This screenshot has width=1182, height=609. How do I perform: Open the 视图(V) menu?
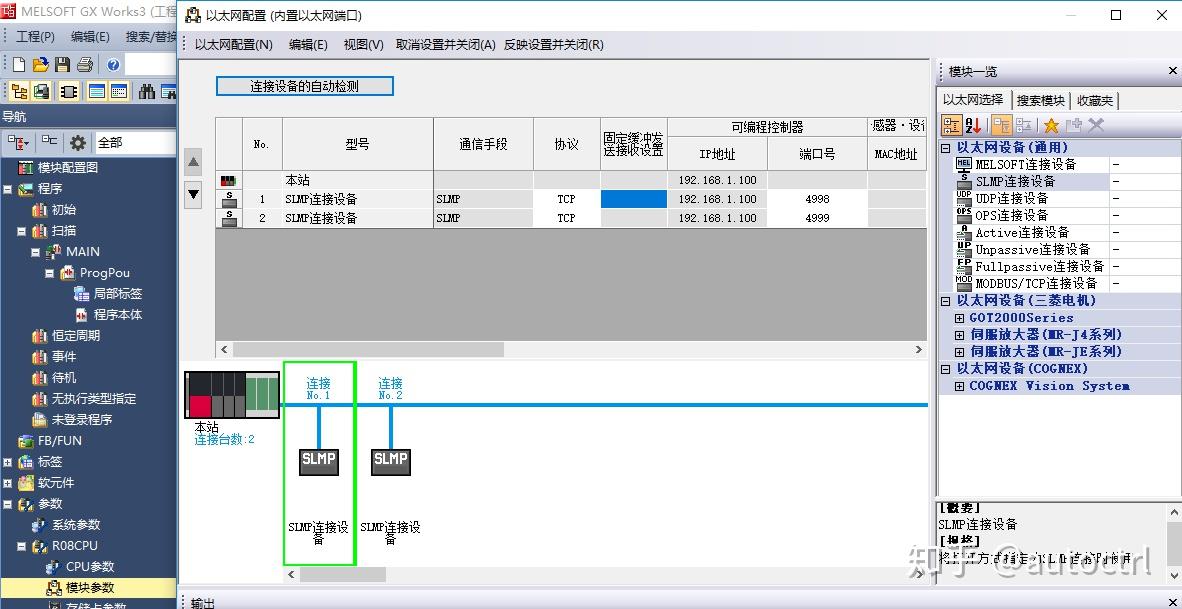[362, 44]
